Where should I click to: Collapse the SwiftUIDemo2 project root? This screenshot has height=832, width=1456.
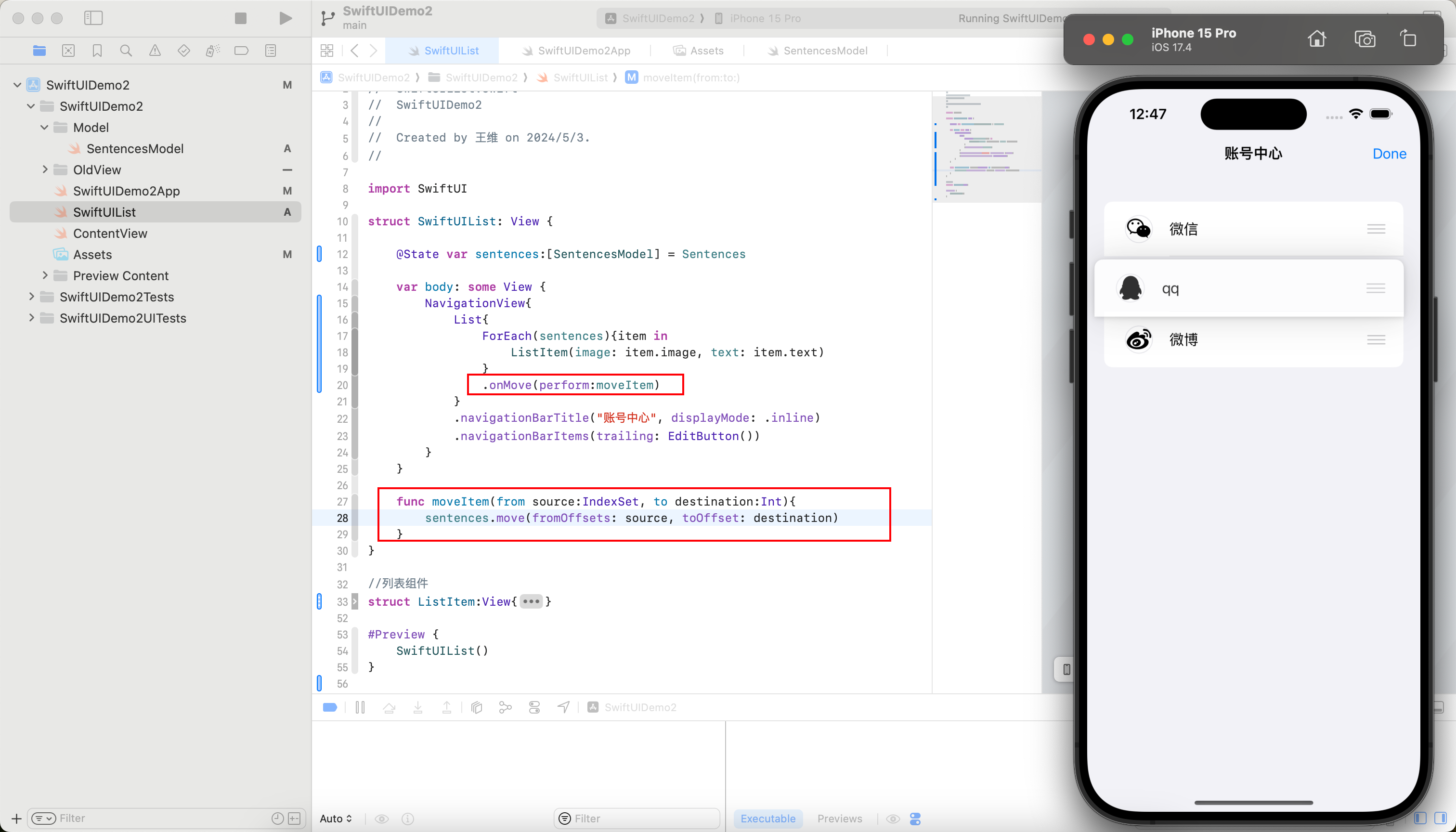point(17,85)
